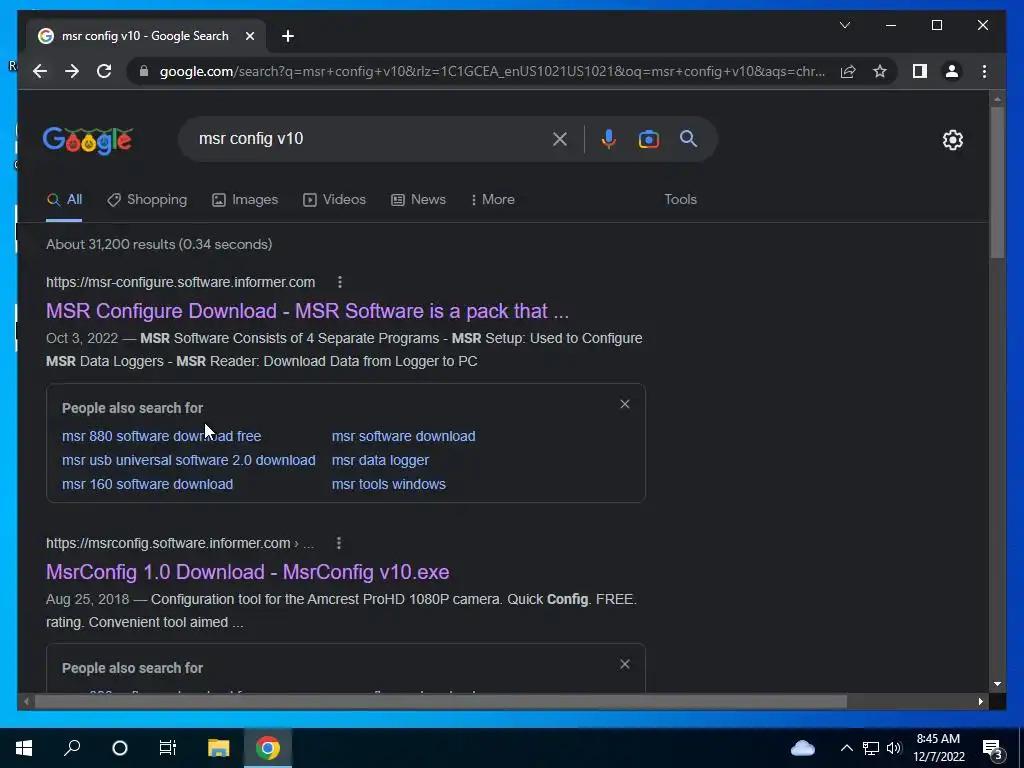Screen dimensions: 1024x768
Task: Open Windows notification center
Action: 992,749
